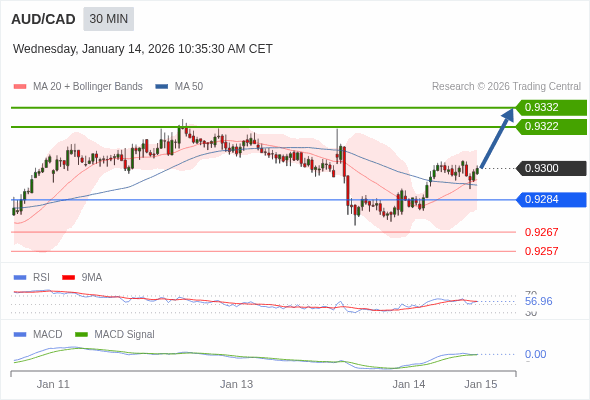The height and width of the screenshot is (400, 590).
Task: Click the 9MA legend label
Action: [92, 278]
